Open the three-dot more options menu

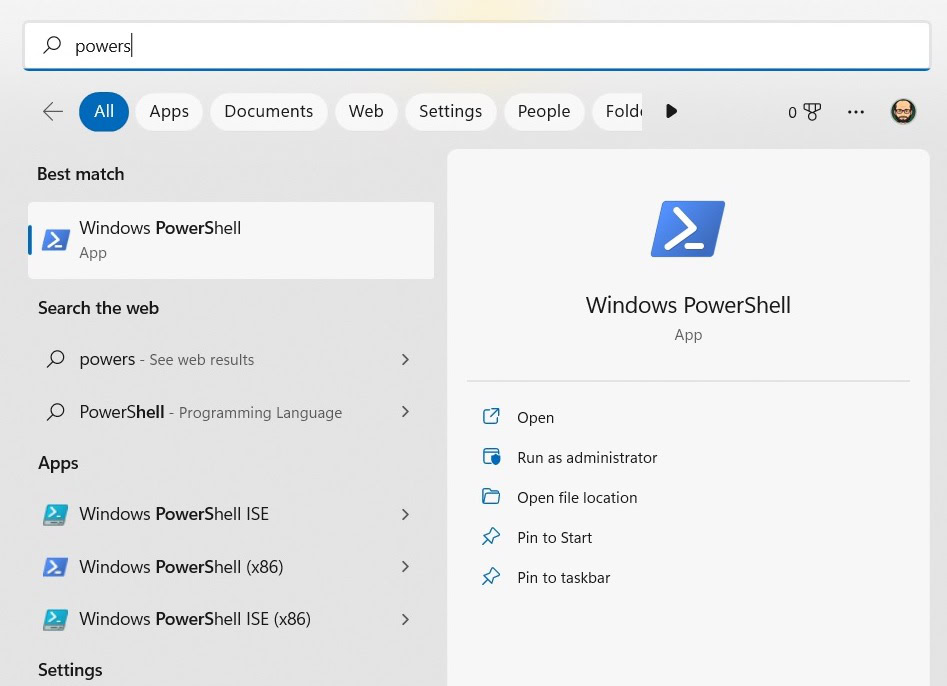856,112
